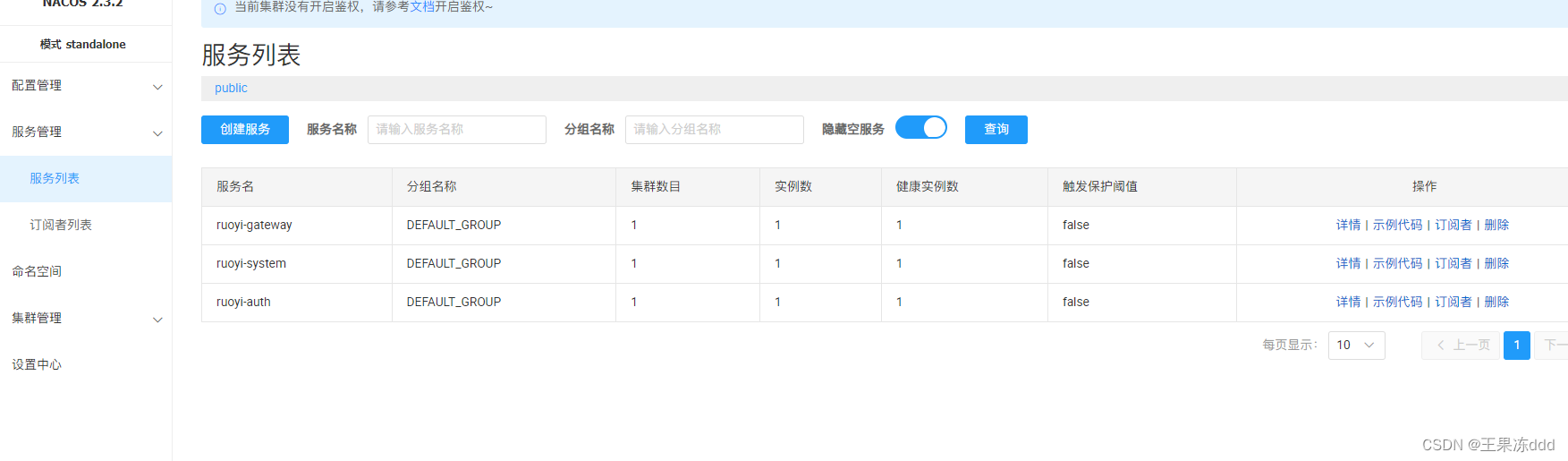Click the false value in the ruoyi-auth row

1076,303
